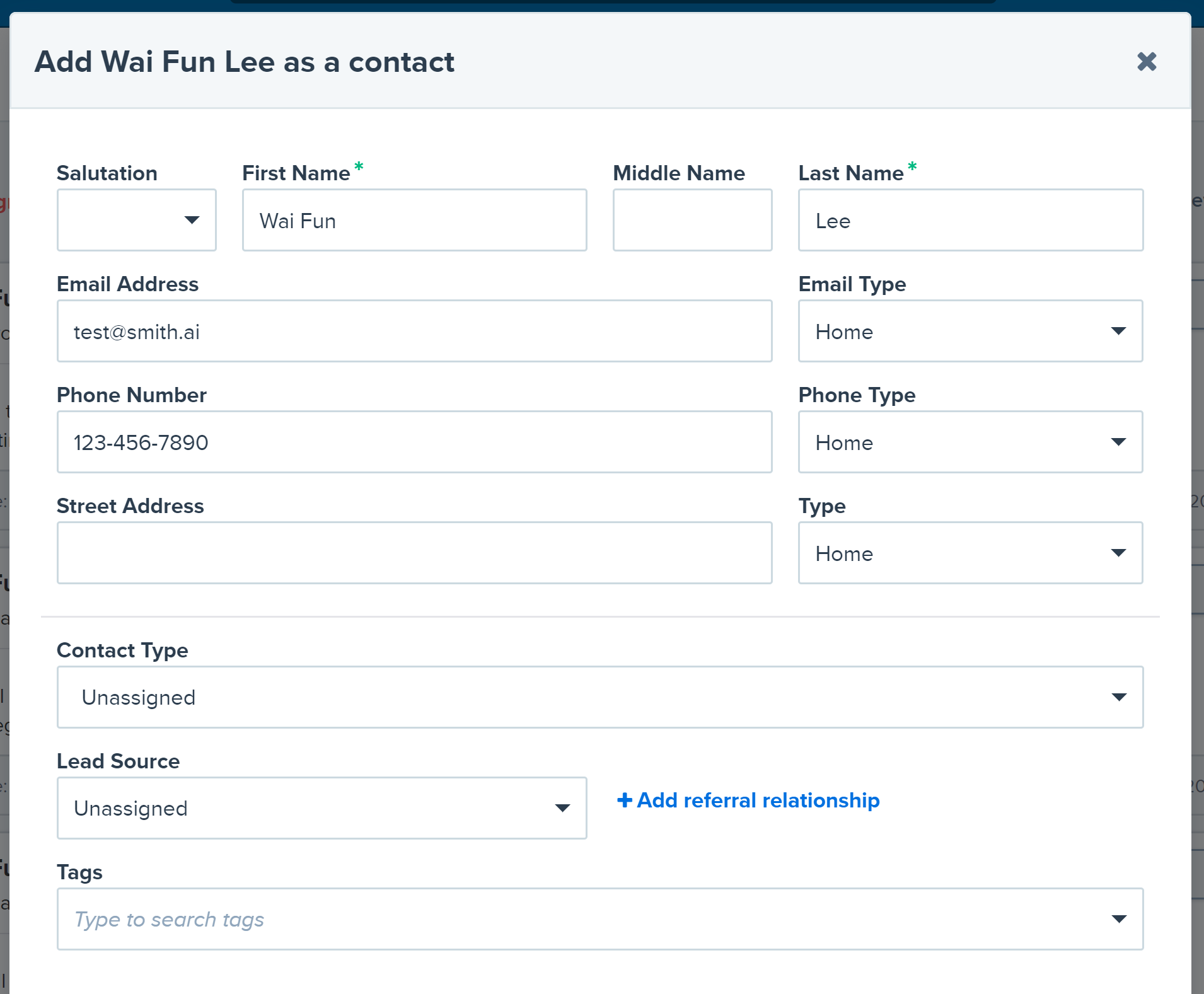The width and height of the screenshot is (1204, 994).
Task: Click the Tags dropdown arrow
Action: pos(1119,919)
